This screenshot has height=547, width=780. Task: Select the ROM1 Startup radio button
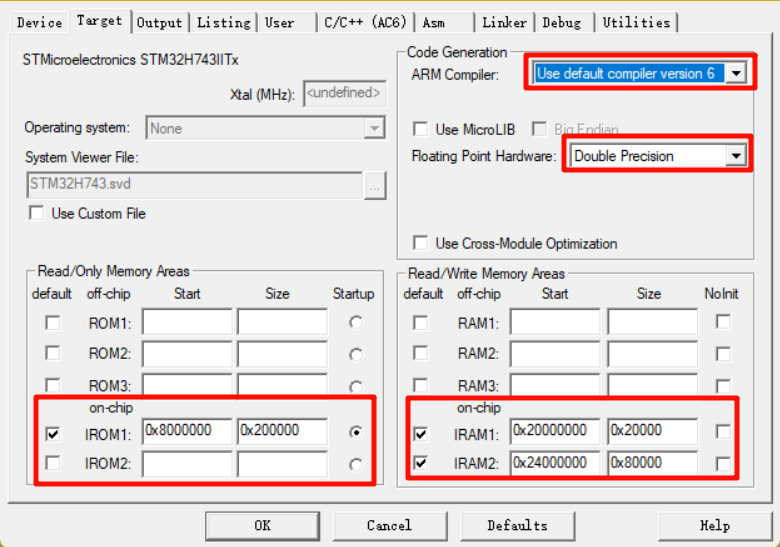click(355, 323)
